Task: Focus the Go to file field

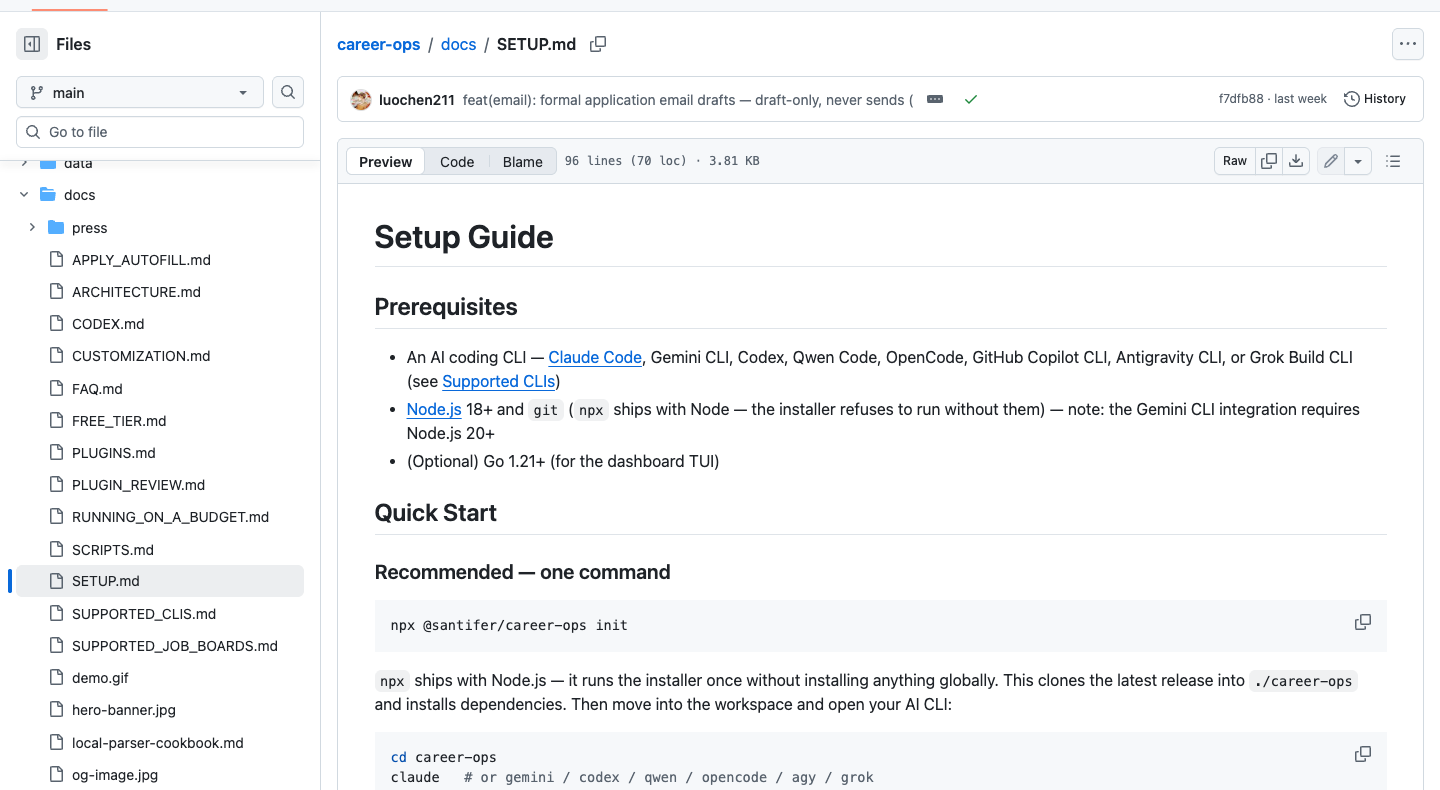Action: tap(160, 132)
